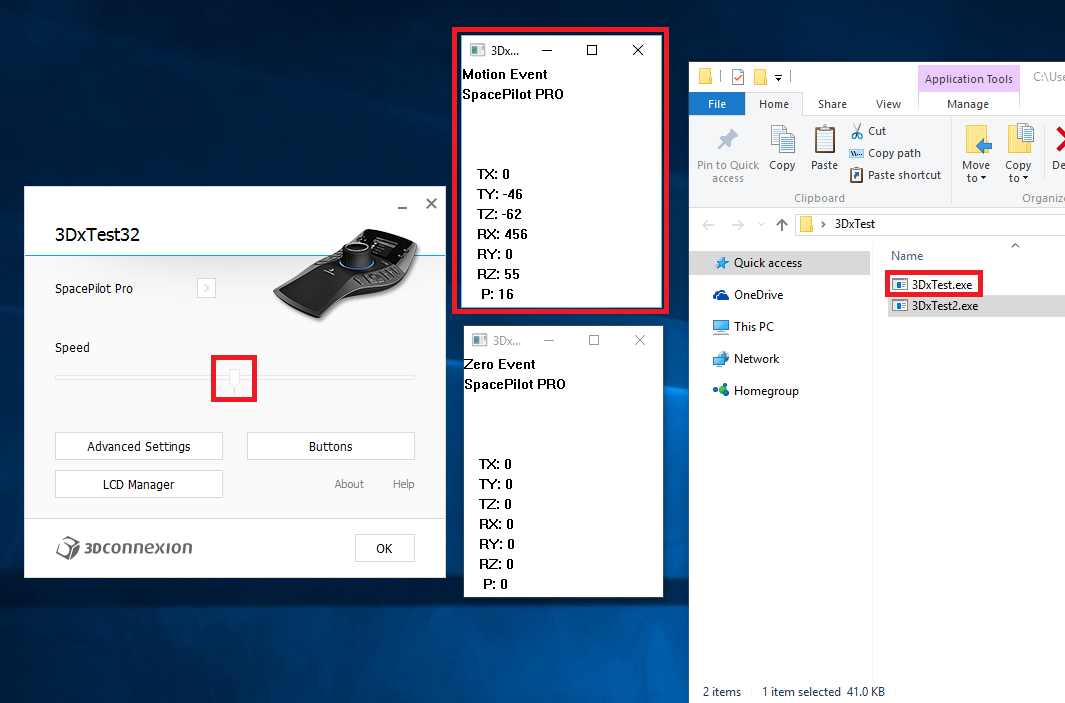The width and height of the screenshot is (1065, 703).
Task: Open Advanced Settings
Action: [x=139, y=446]
